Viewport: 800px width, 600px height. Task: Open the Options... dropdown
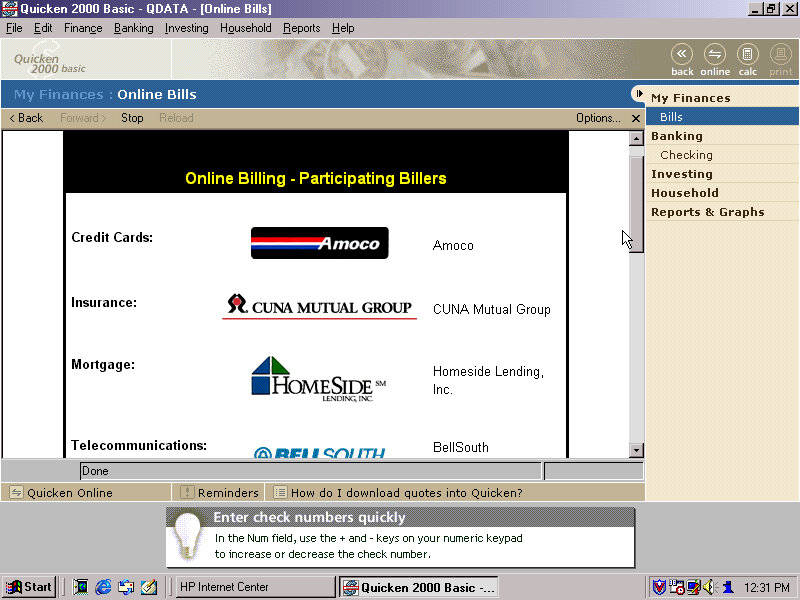point(598,118)
